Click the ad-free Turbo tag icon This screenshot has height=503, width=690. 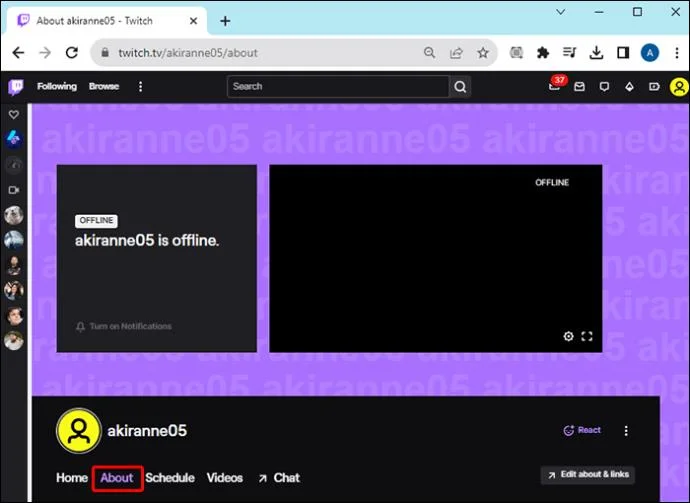tap(654, 87)
